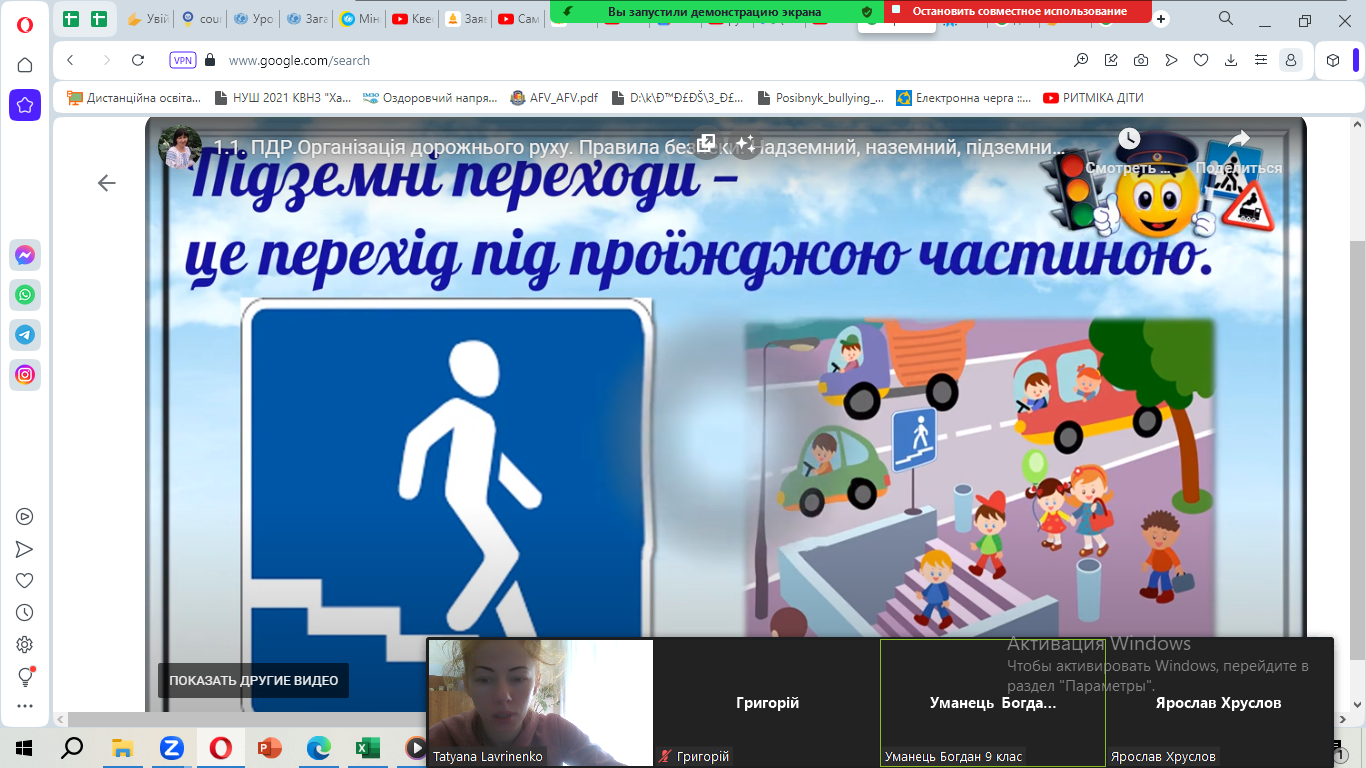The height and width of the screenshot is (768, 1366).
Task: Take a snapshot with the camera icon
Action: pos(1141,60)
